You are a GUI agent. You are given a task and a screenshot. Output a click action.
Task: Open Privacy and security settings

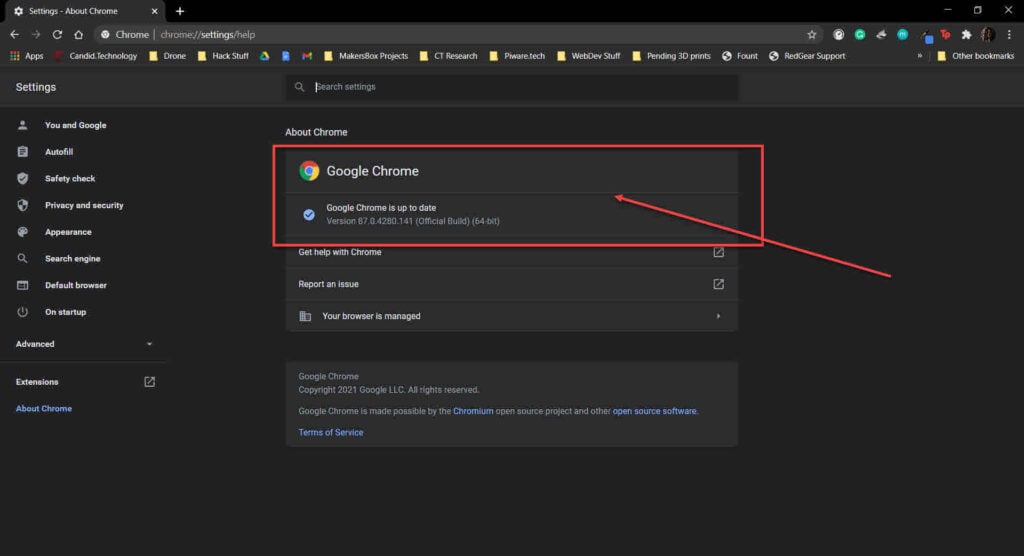click(83, 205)
